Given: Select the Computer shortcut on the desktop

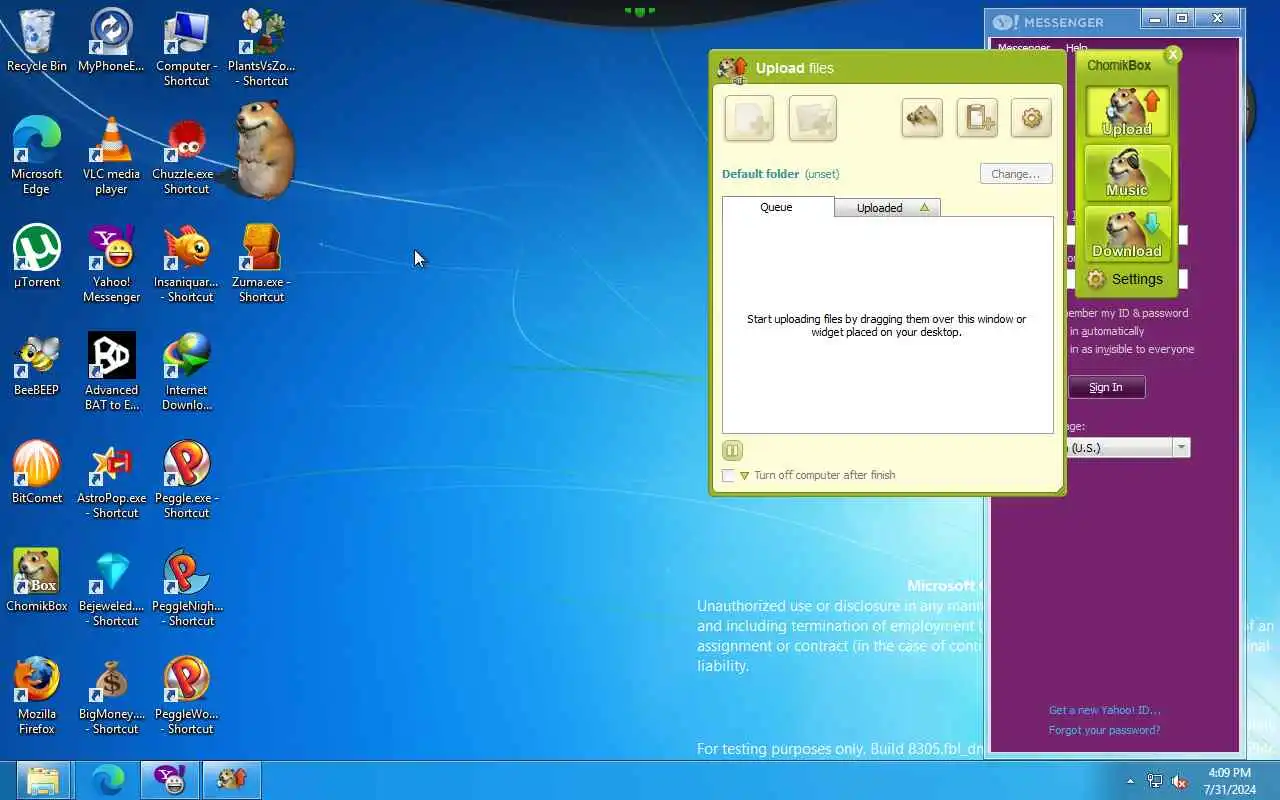Looking at the screenshot, I should (186, 48).
